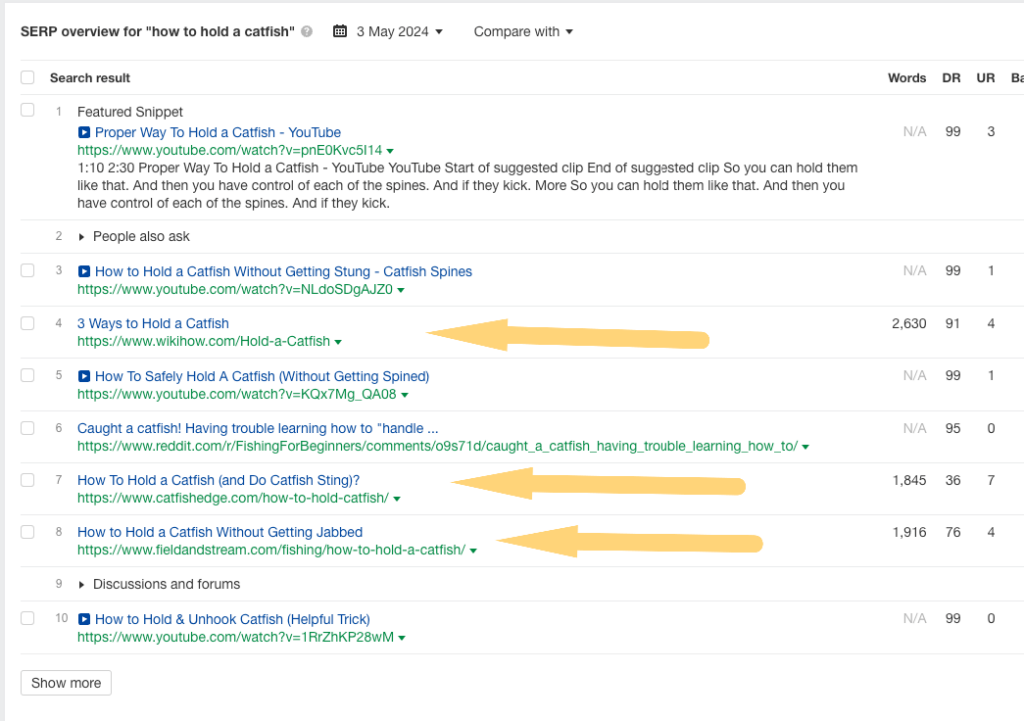Click the video icon next to the Catfish Spines result
Viewport: 1024px width, 721px height.
83,271
